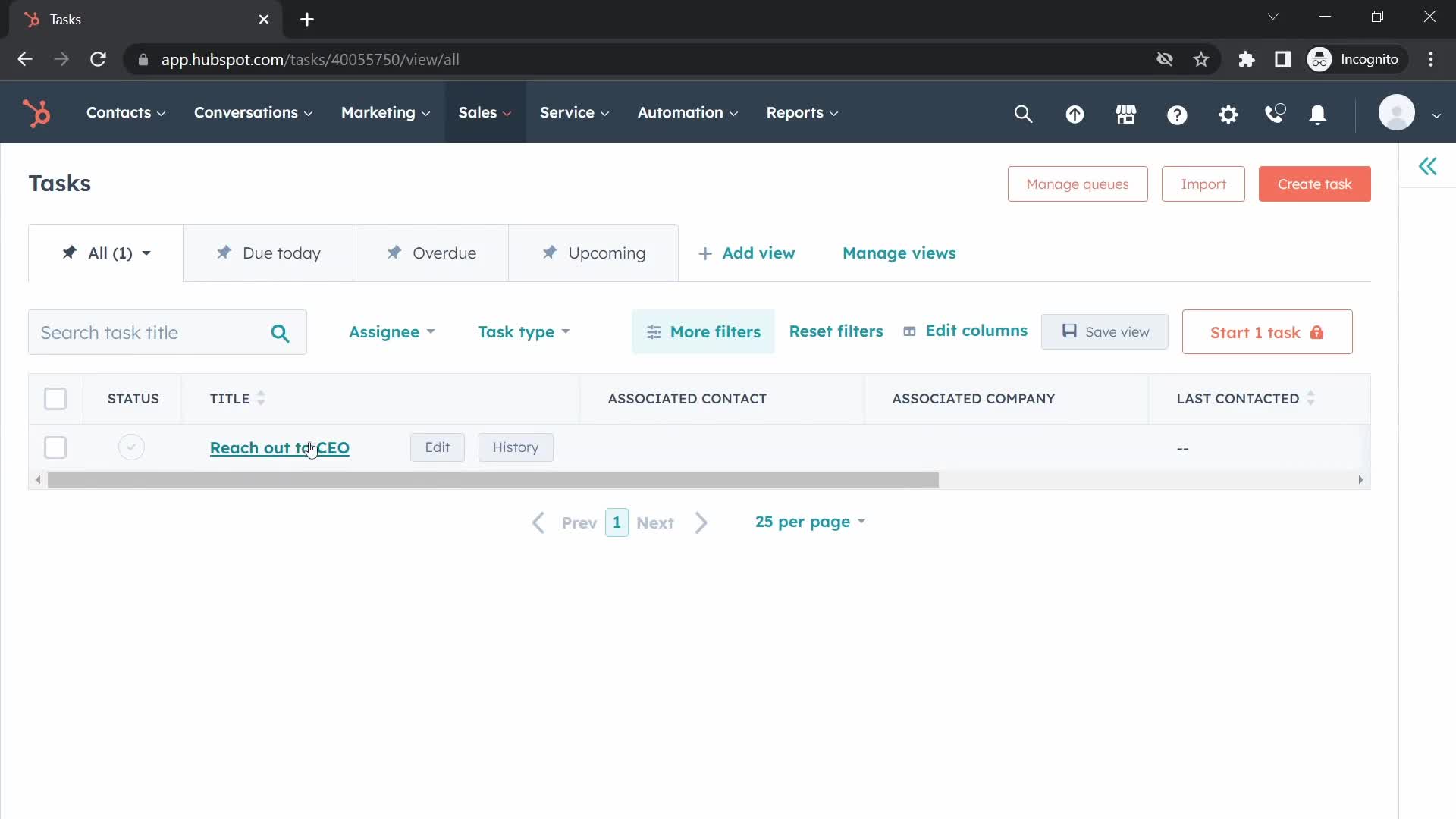Toggle the task row checkbox for selection
This screenshot has height=819, width=1456.
tap(55, 447)
